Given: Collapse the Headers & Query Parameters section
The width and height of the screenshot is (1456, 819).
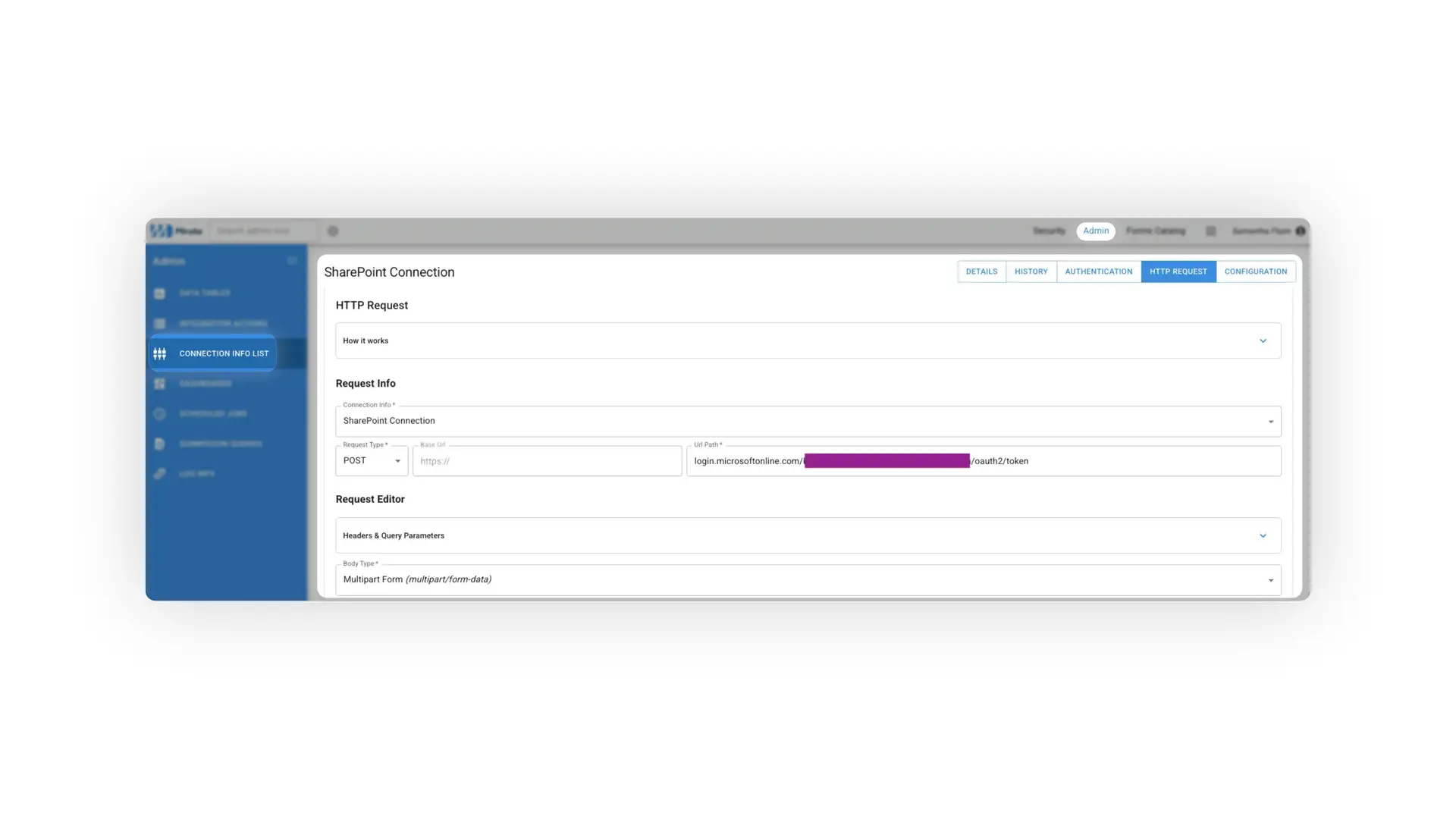Looking at the screenshot, I should coord(1263,535).
